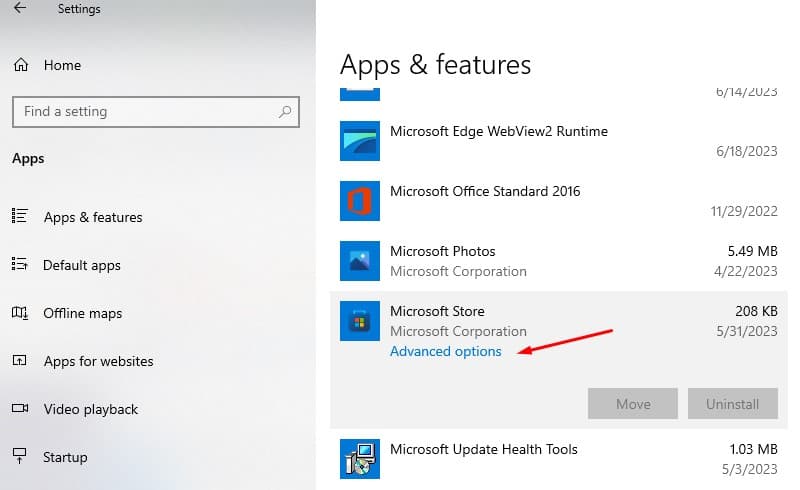Click the search magnifier icon
Viewport: 800px width, 490px height.
[x=285, y=111]
